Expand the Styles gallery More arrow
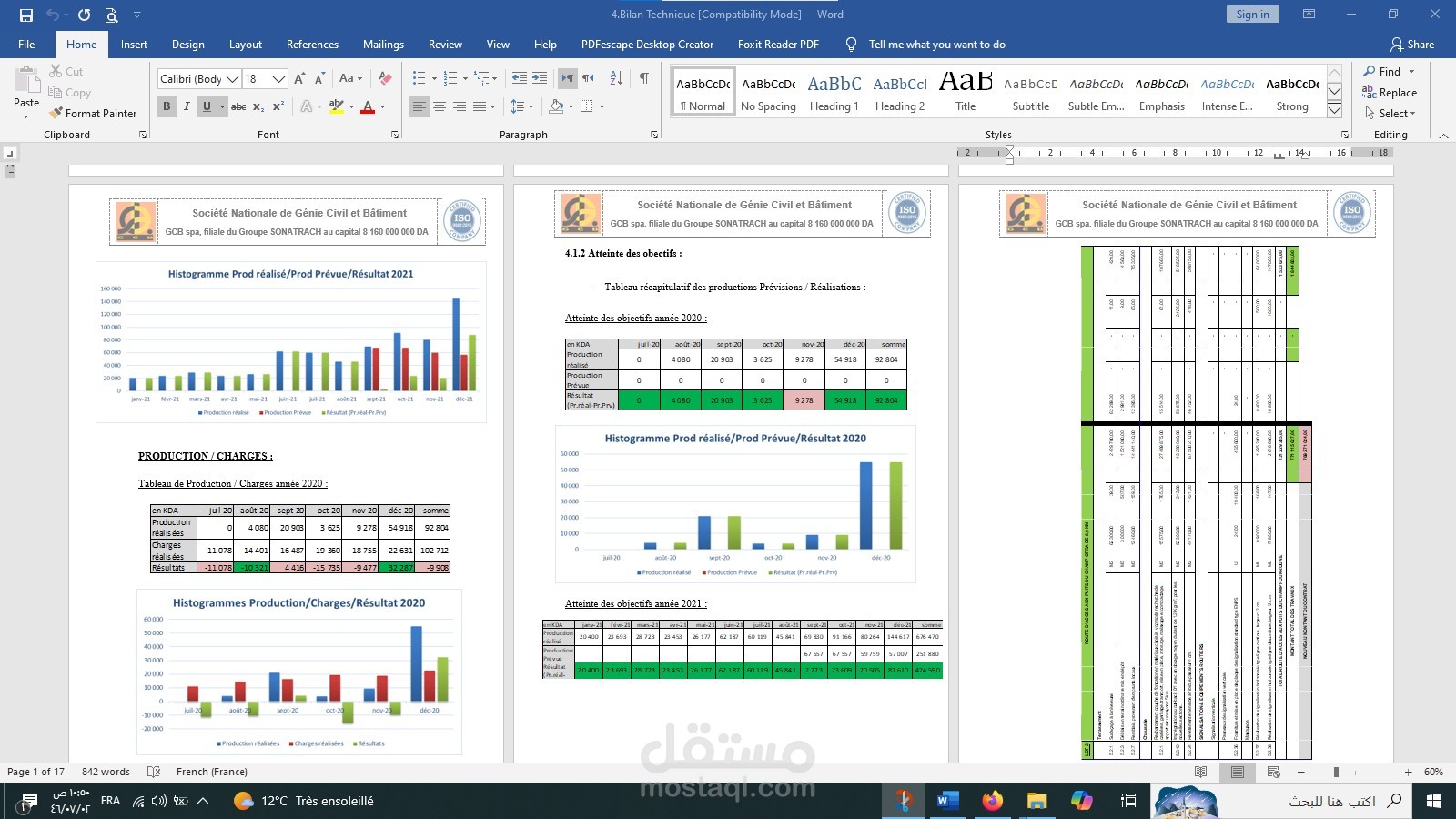 click(1334, 110)
